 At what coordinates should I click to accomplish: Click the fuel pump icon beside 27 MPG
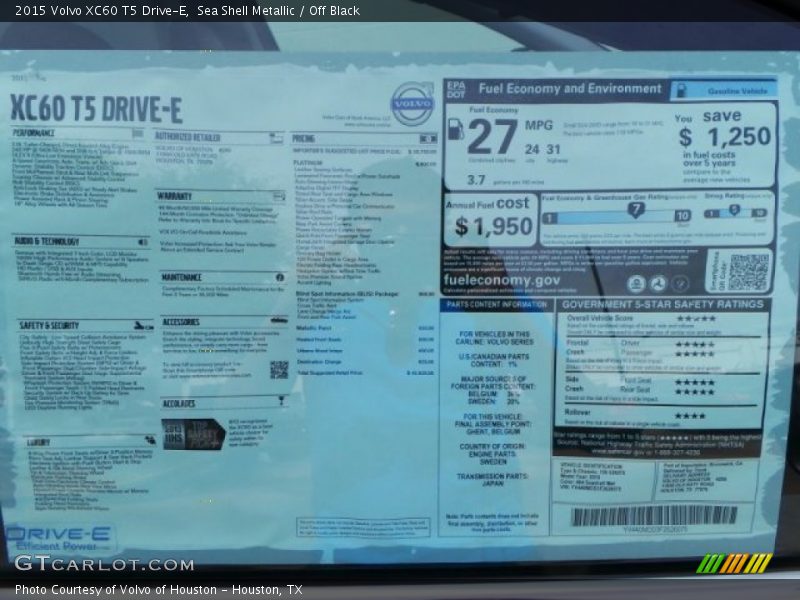[x=456, y=129]
